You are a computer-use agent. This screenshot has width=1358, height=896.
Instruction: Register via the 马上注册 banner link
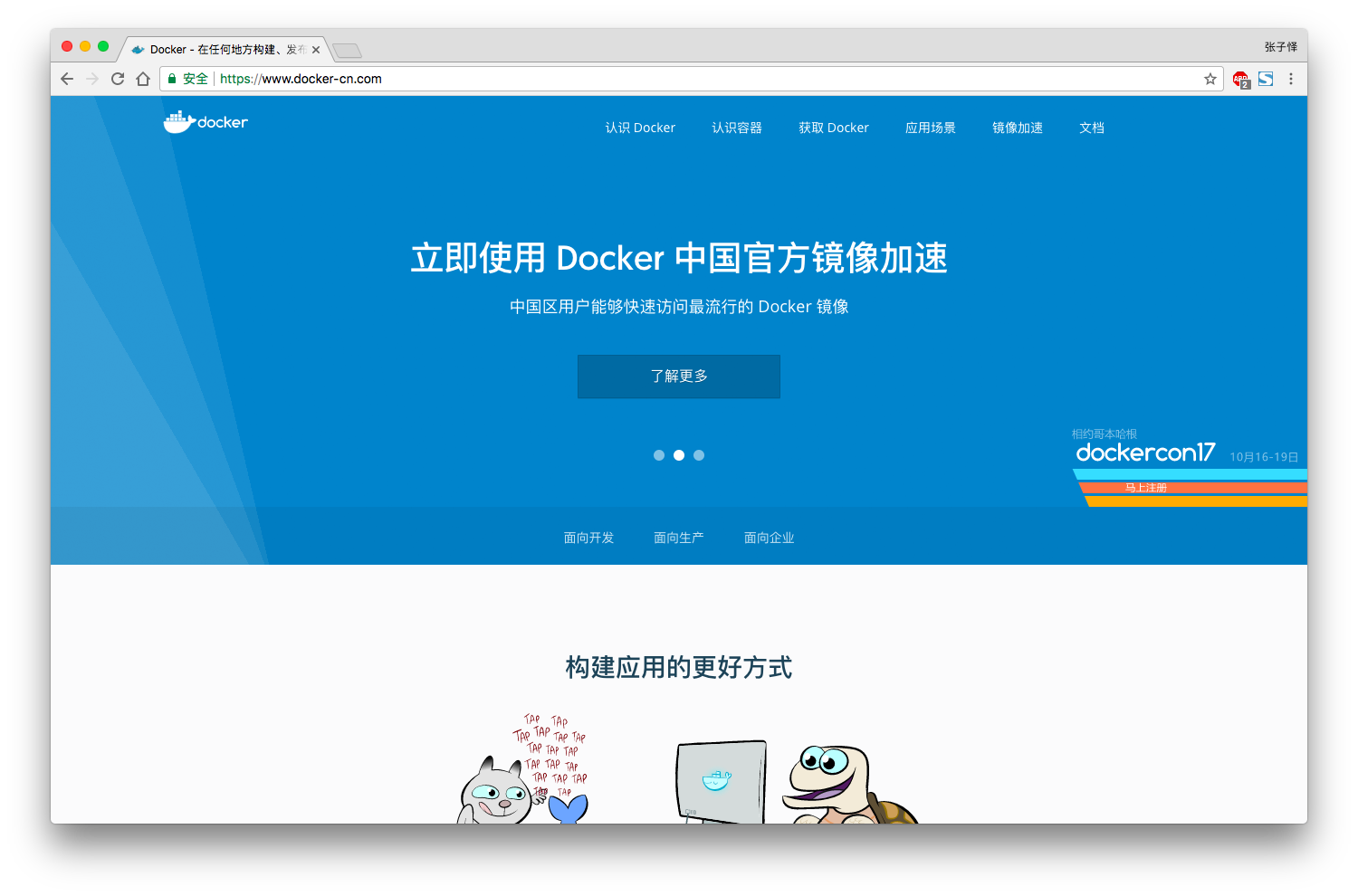pos(1145,486)
